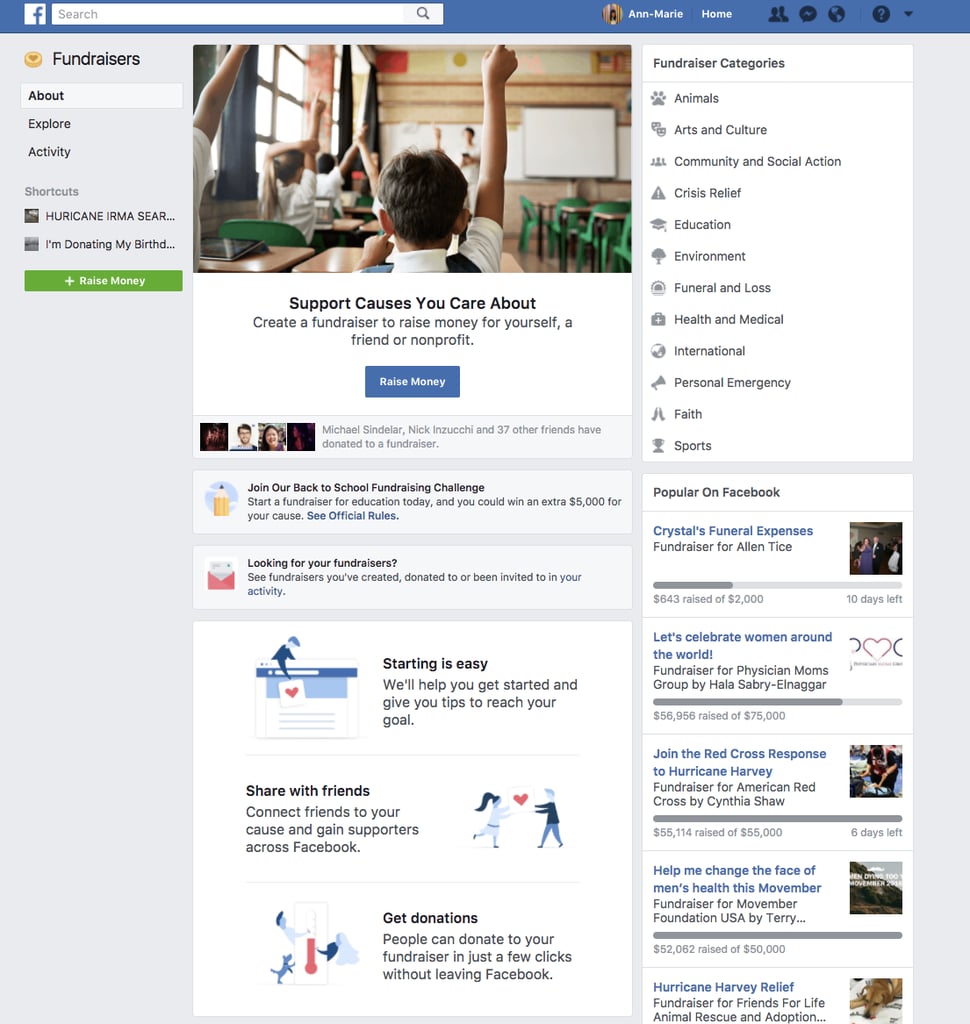Screen dimensions: 970x1024
Task: Click the Hurricane Harvey Relief dog thumbnail
Action: (x=876, y=1000)
